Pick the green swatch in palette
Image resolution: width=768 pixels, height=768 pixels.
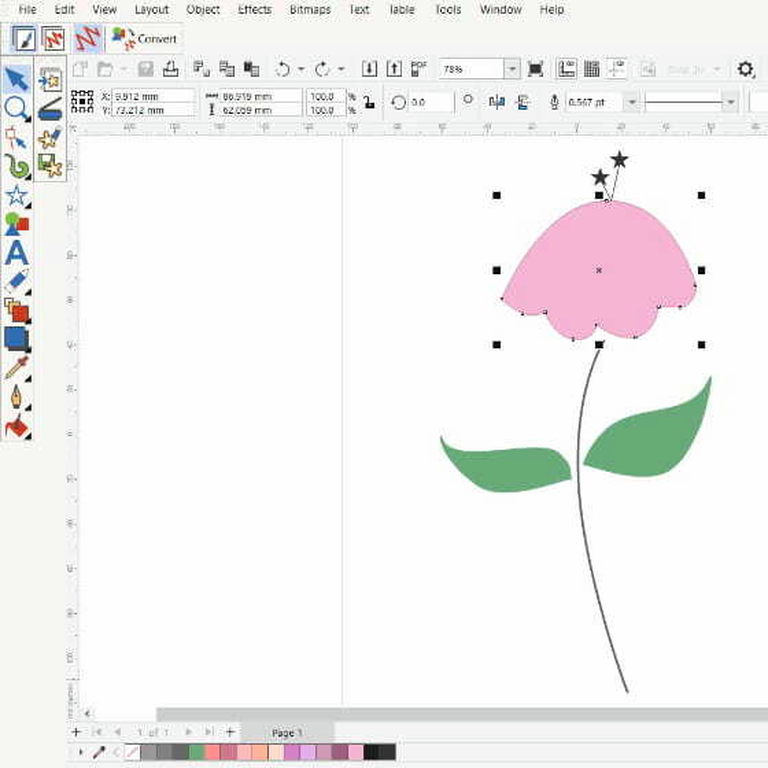tap(197, 752)
